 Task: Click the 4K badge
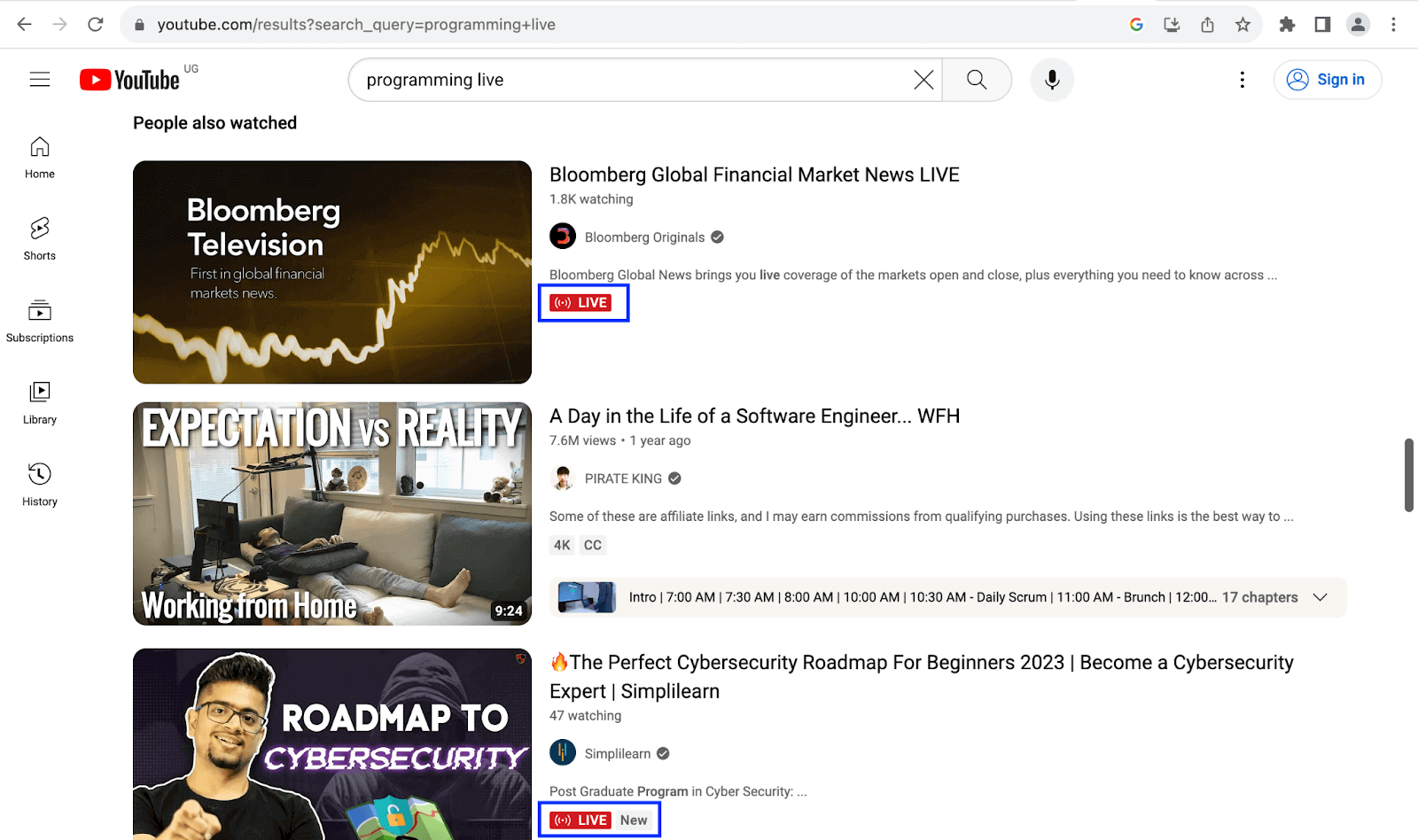tap(562, 545)
